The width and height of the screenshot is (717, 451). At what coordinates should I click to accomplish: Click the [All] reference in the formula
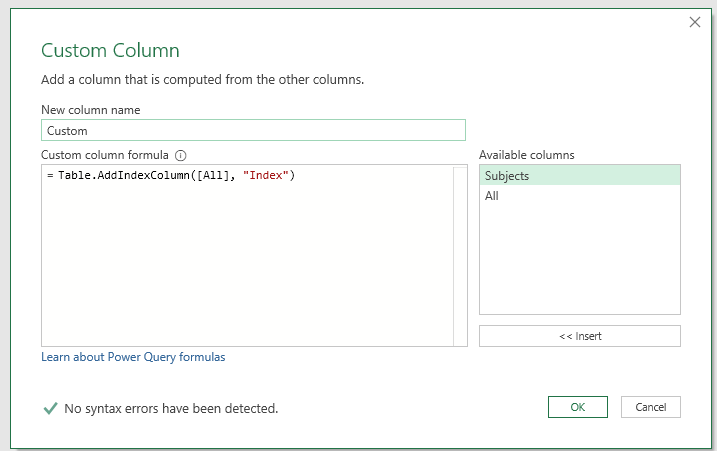213,175
